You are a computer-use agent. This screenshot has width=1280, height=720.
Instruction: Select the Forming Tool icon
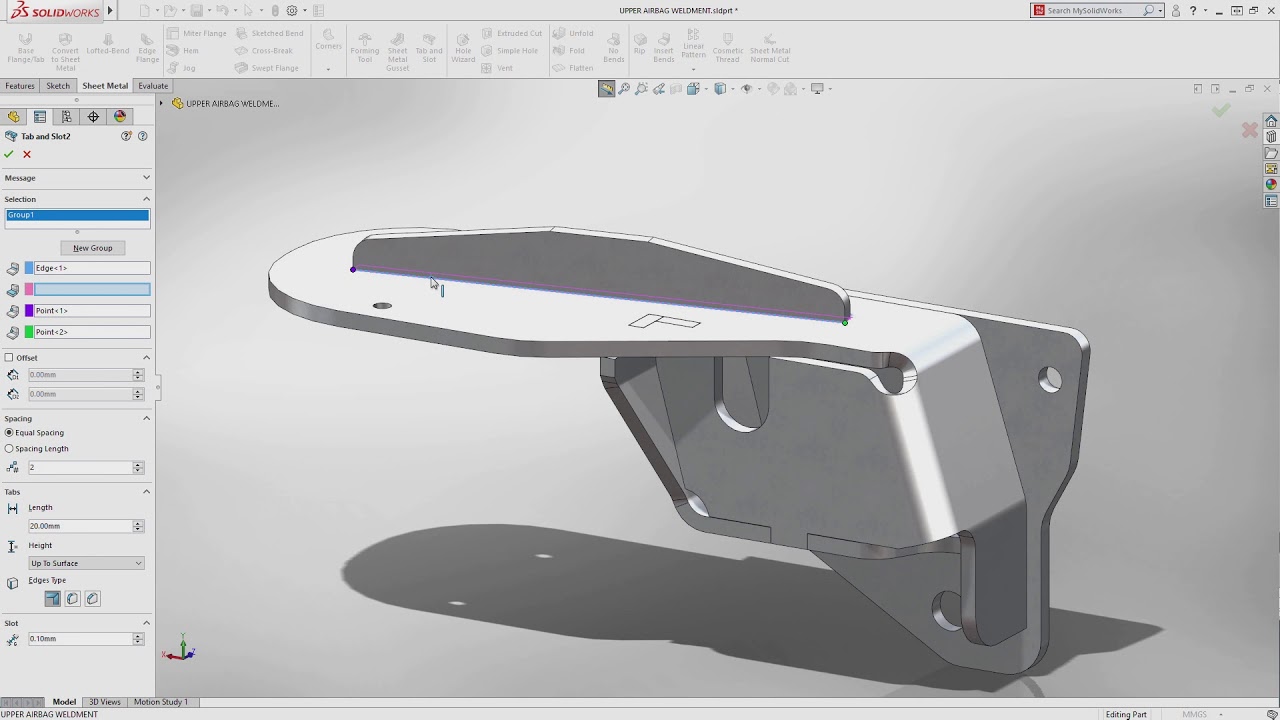[365, 49]
